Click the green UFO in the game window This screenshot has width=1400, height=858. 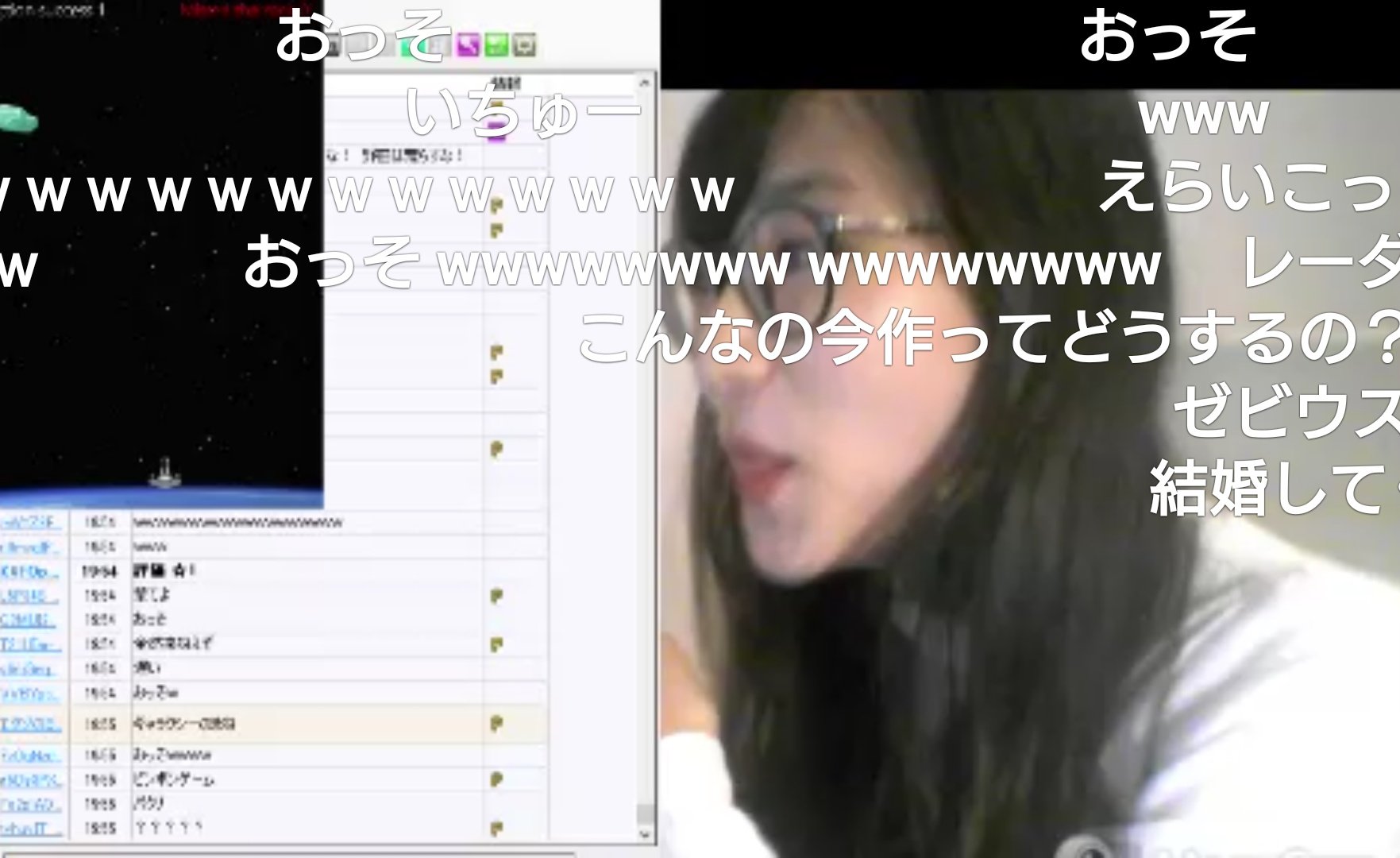(x=17, y=119)
